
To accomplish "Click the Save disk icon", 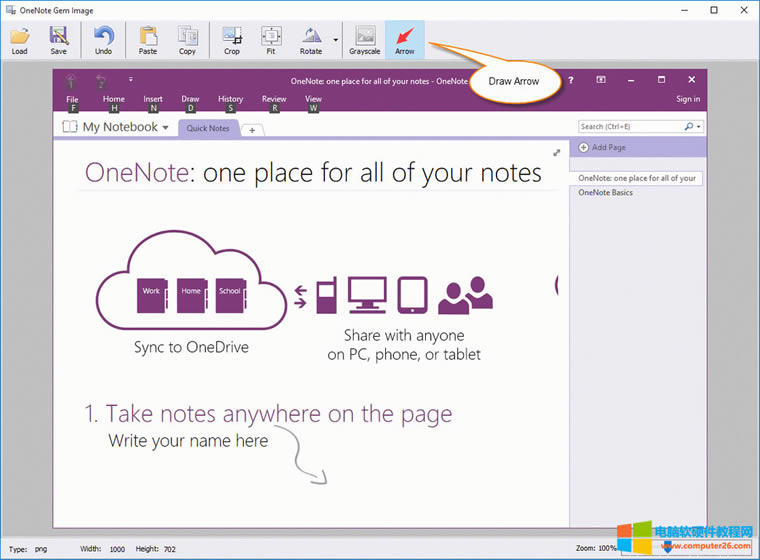I will (x=59, y=38).
